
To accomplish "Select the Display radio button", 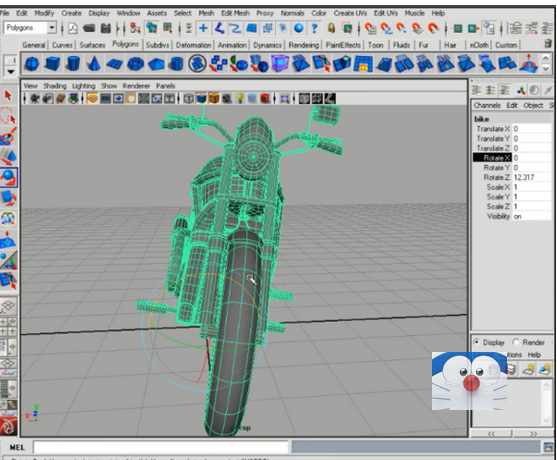I will [x=477, y=342].
